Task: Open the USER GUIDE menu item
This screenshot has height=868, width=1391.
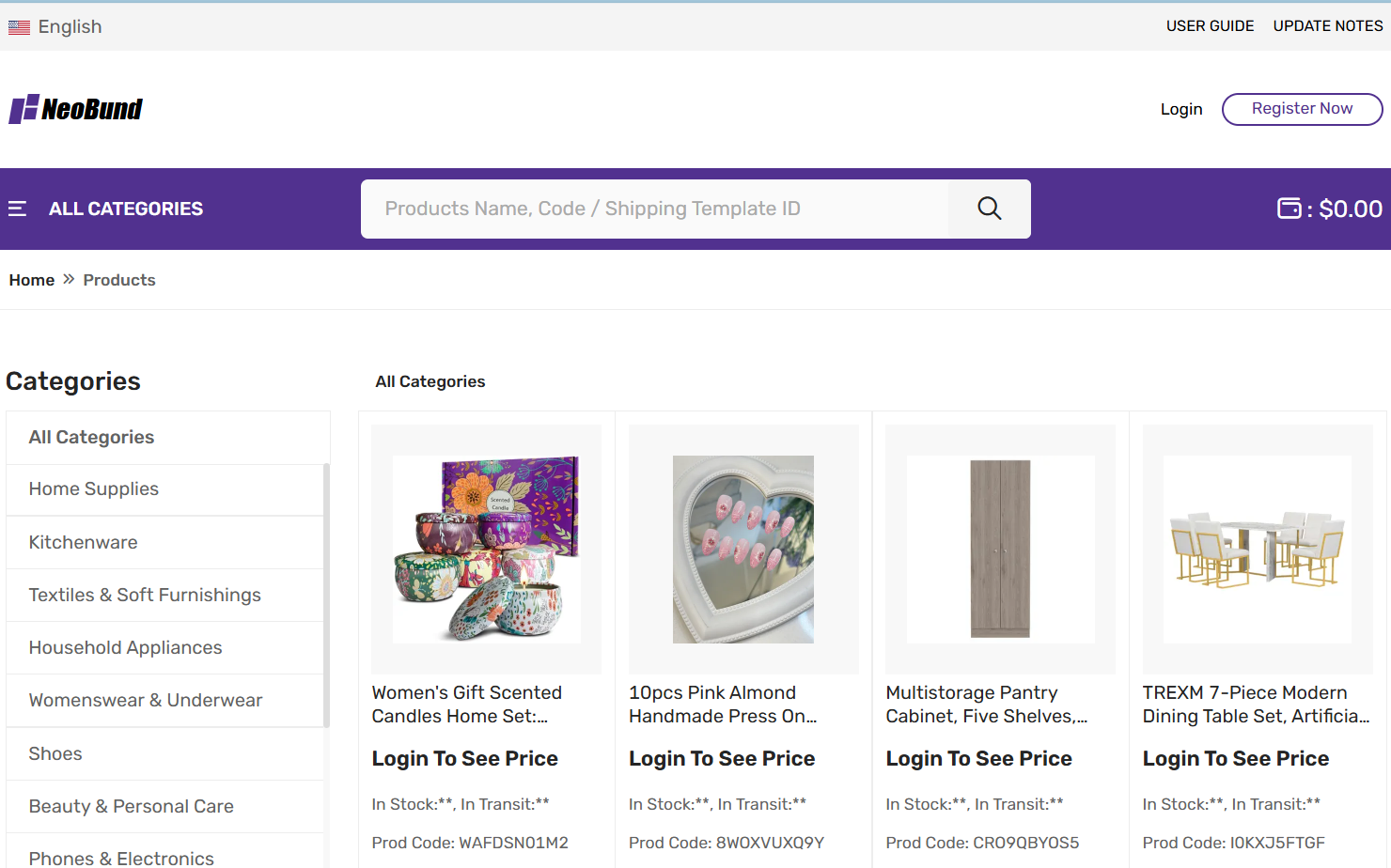Action: [1210, 26]
